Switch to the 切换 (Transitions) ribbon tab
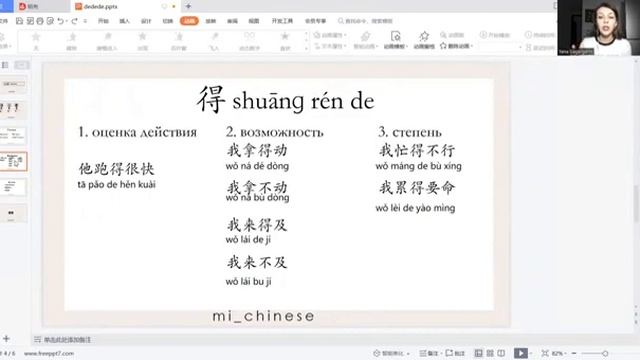This screenshot has height=360, width=640. point(168,21)
